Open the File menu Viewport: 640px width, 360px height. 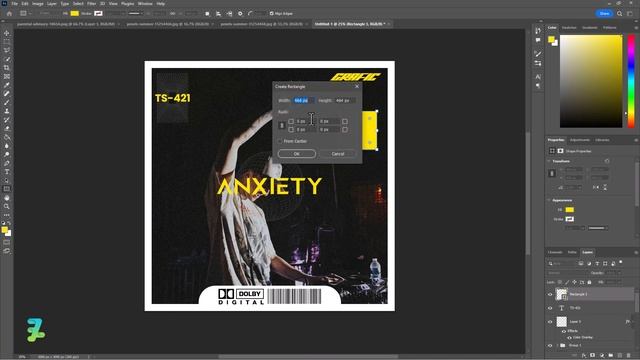click(15, 4)
